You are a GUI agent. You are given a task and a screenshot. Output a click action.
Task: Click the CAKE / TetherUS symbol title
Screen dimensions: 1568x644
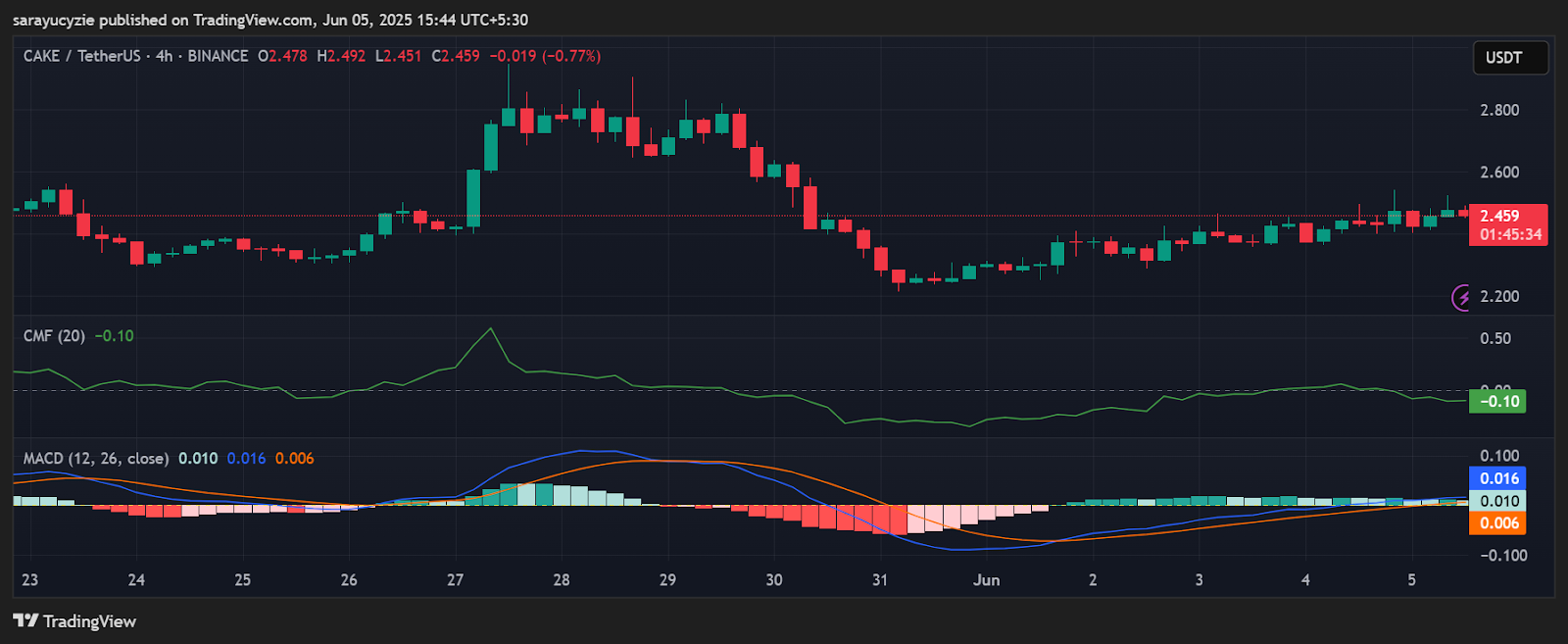(x=81, y=56)
